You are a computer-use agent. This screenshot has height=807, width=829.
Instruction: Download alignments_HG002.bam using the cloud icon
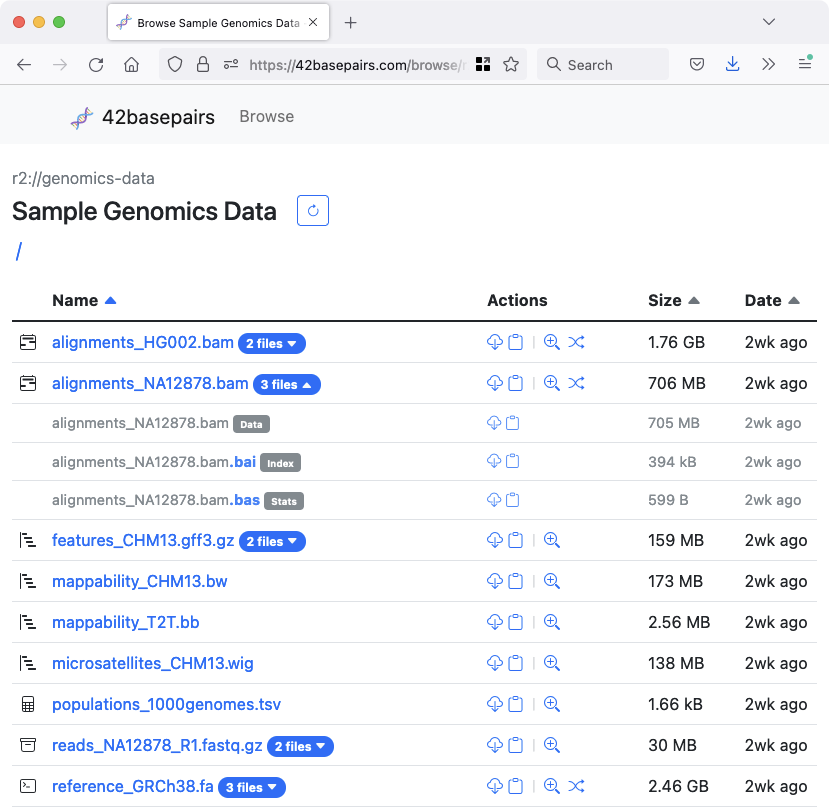(x=495, y=342)
